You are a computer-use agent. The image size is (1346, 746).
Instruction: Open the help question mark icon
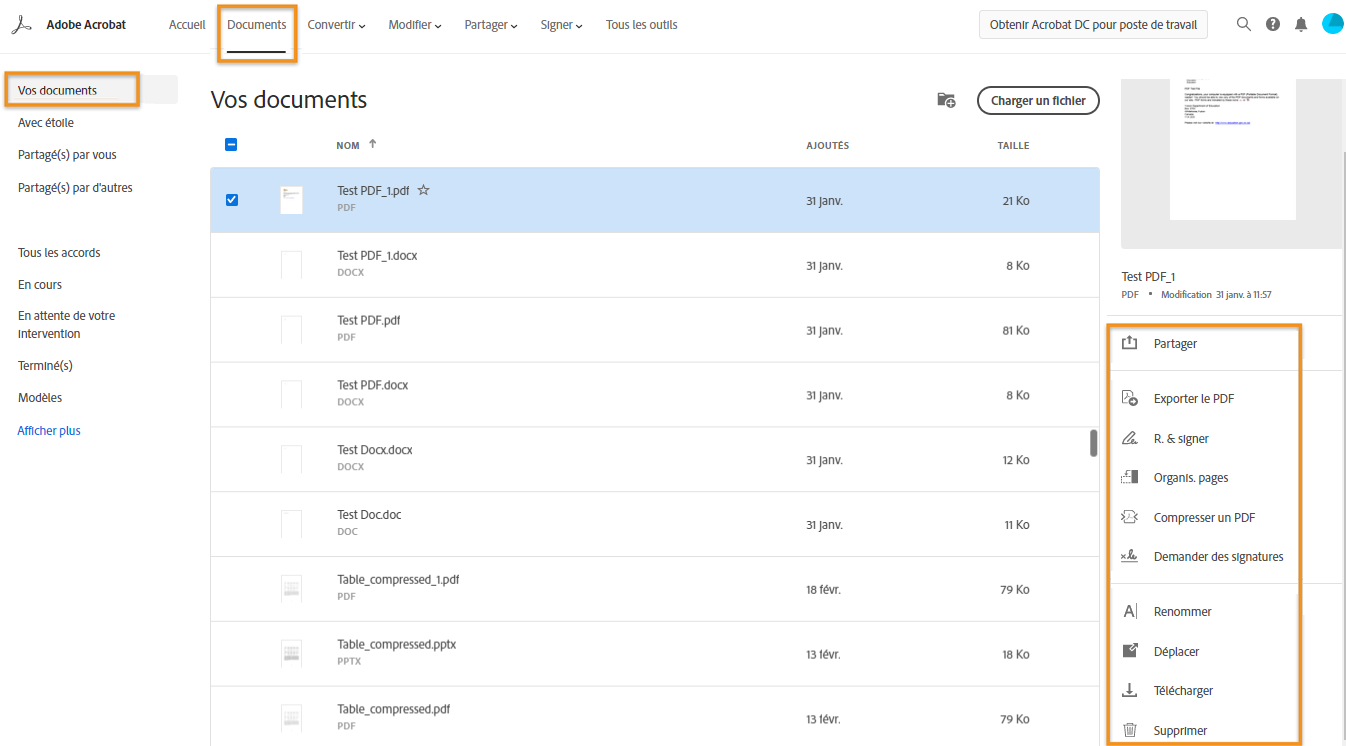click(1272, 25)
